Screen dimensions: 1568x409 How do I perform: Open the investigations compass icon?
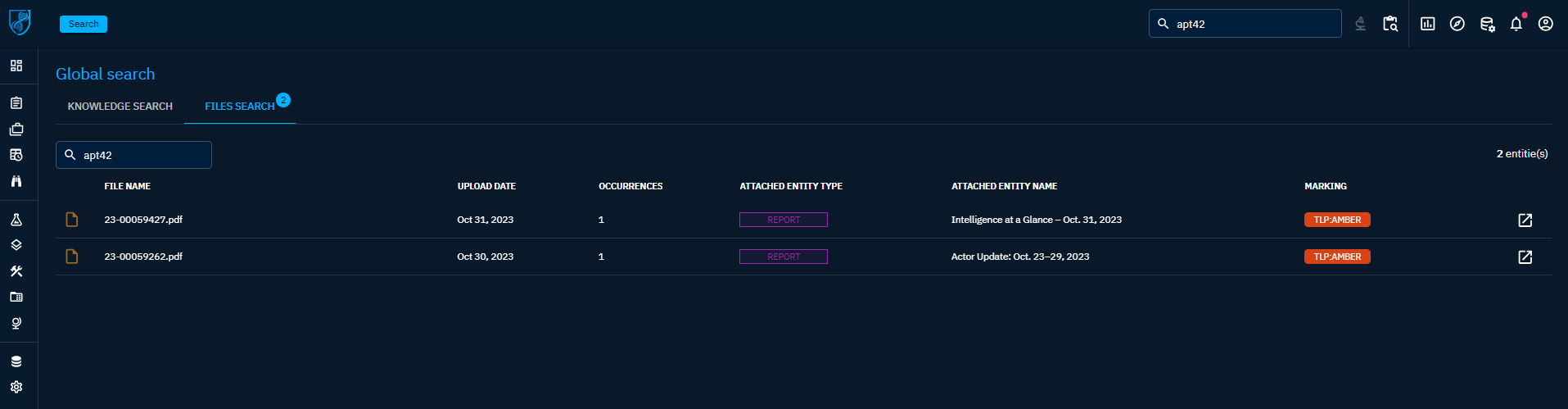(x=1457, y=24)
